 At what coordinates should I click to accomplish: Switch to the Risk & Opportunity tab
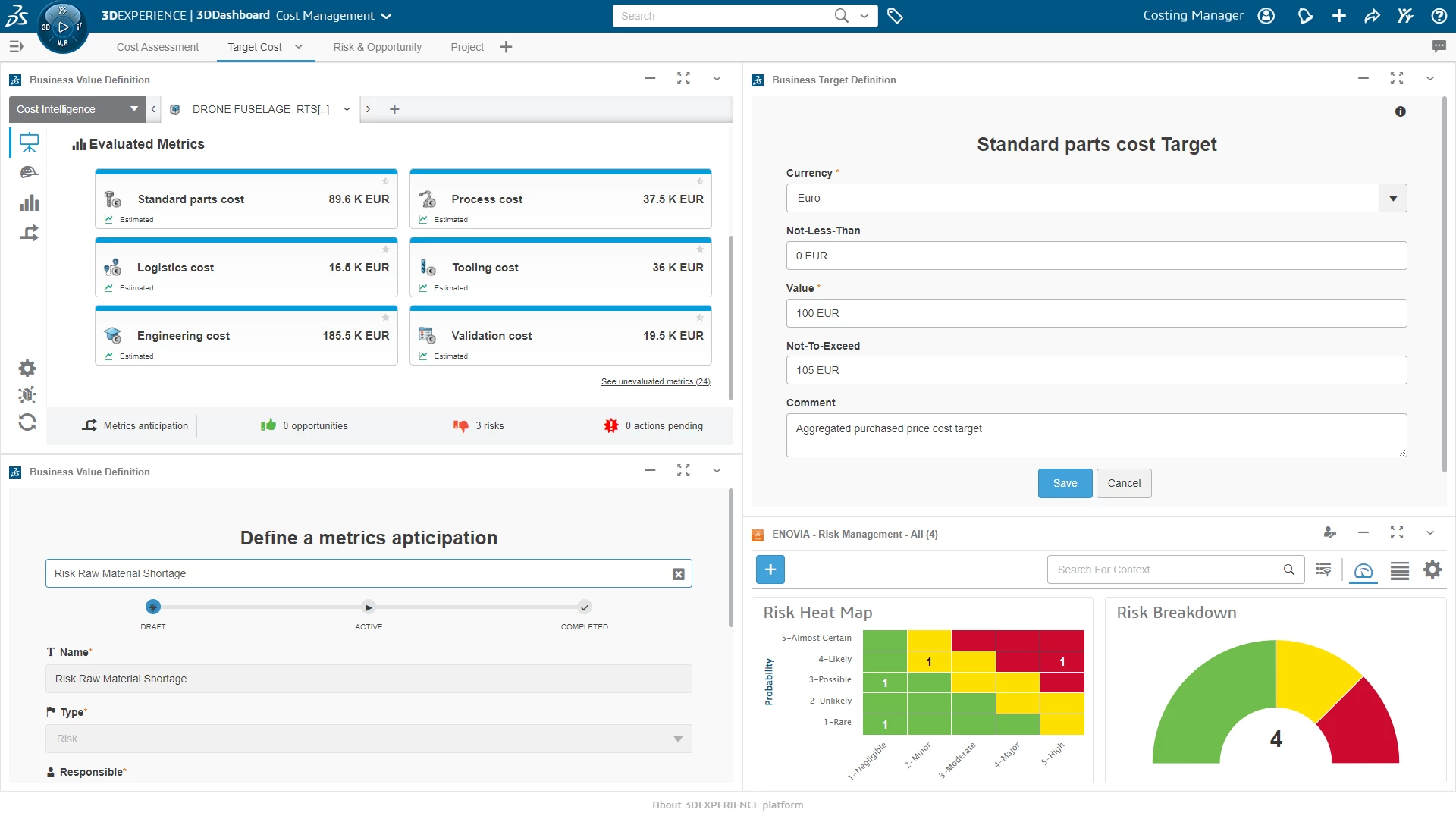click(x=377, y=47)
